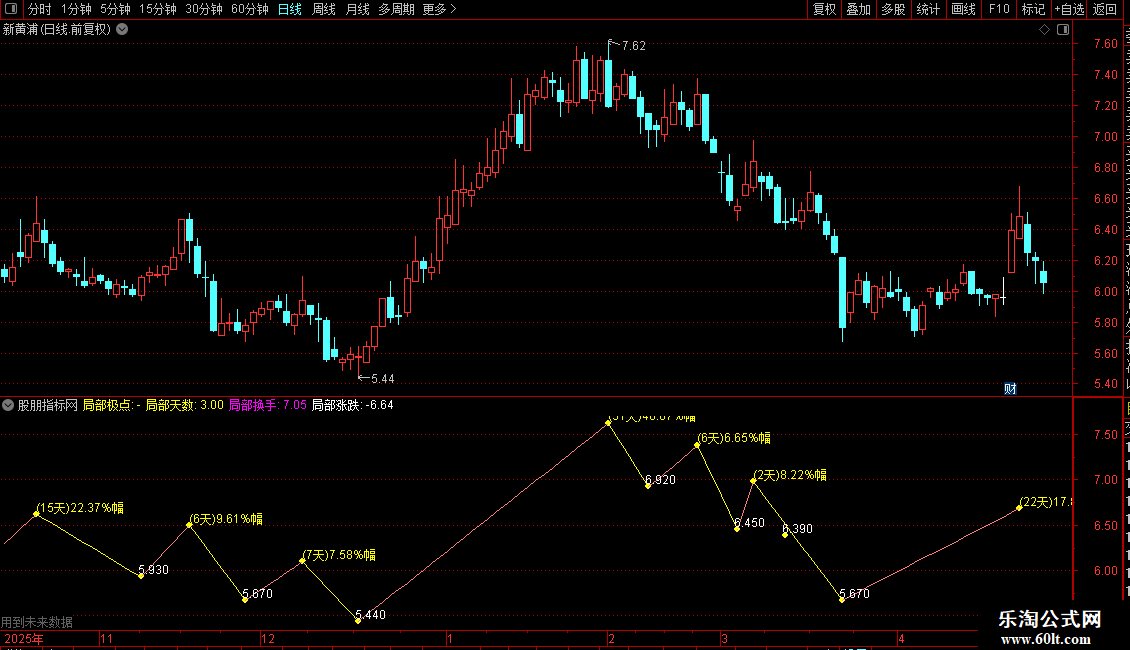Click the diamond marker icon above the chart

pos(1044,30)
